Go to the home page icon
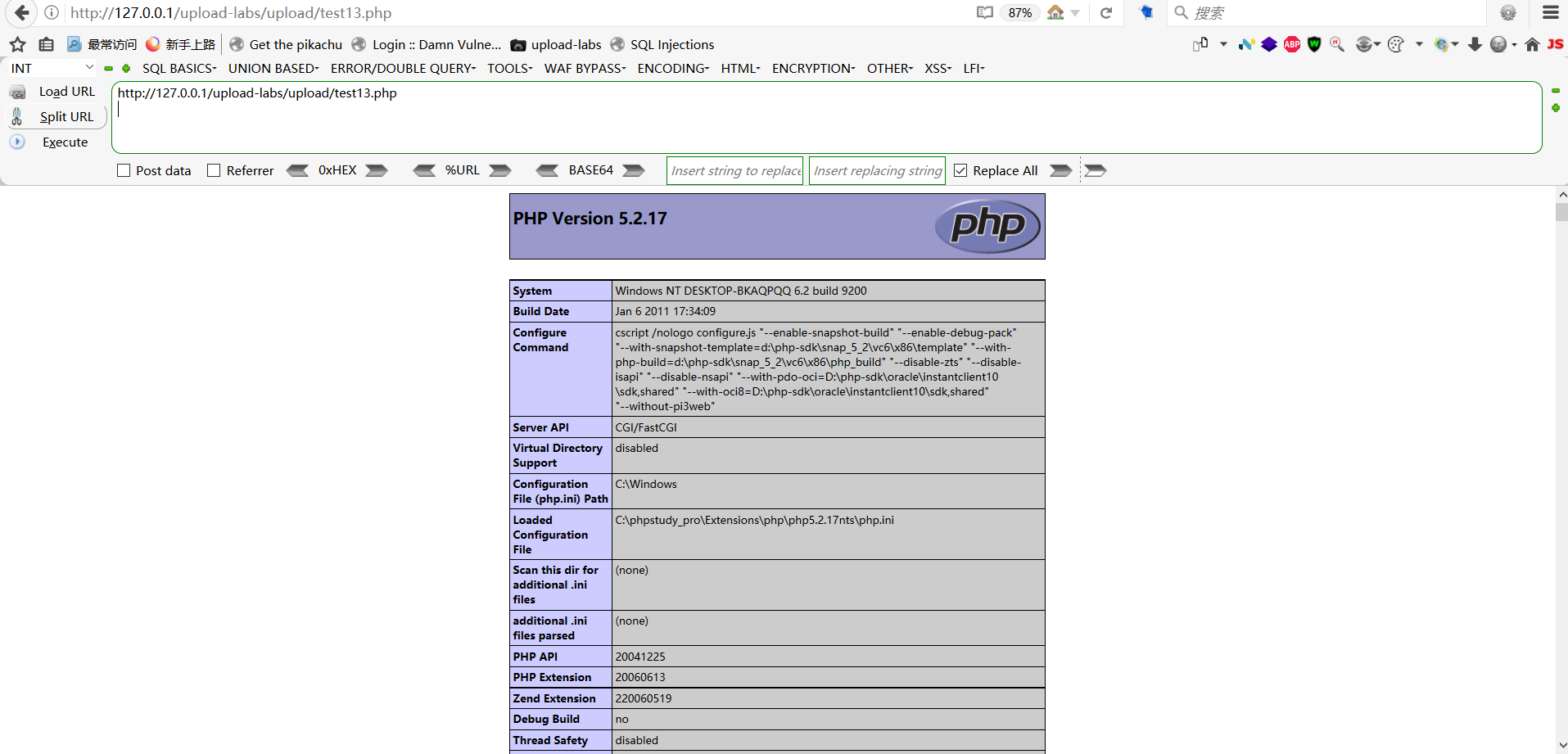This screenshot has width=1568, height=754. coord(1532,44)
